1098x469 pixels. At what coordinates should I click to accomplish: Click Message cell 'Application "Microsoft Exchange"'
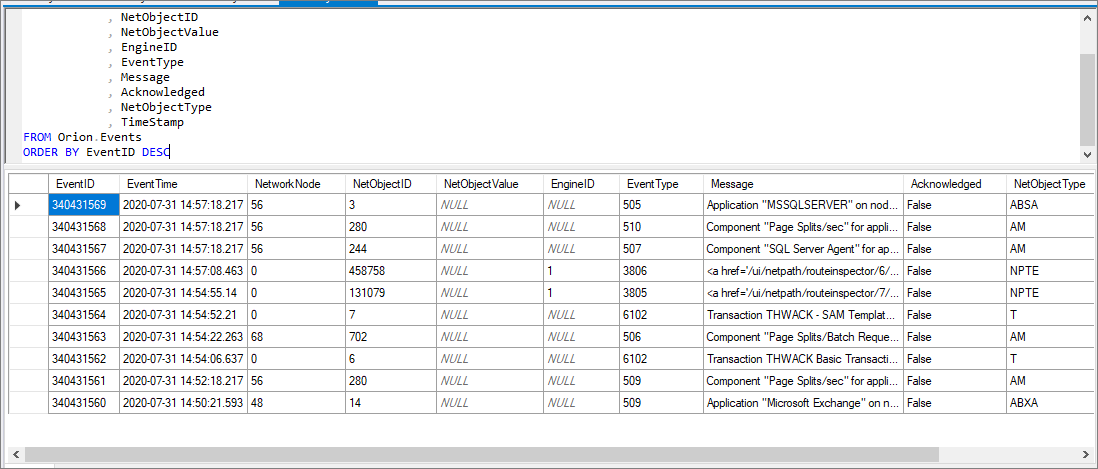(x=803, y=402)
